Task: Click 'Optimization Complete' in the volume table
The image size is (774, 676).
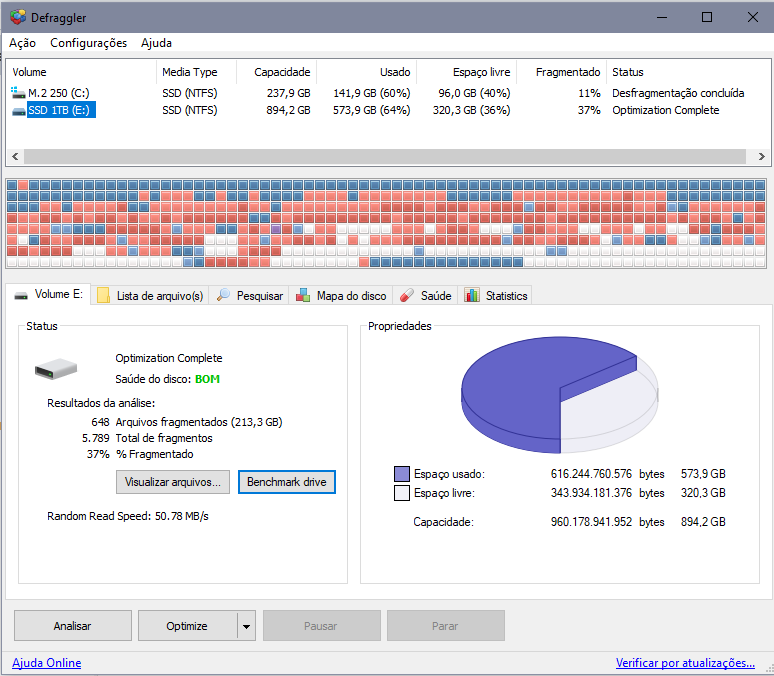Action: pyautogui.click(x=666, y=110)
